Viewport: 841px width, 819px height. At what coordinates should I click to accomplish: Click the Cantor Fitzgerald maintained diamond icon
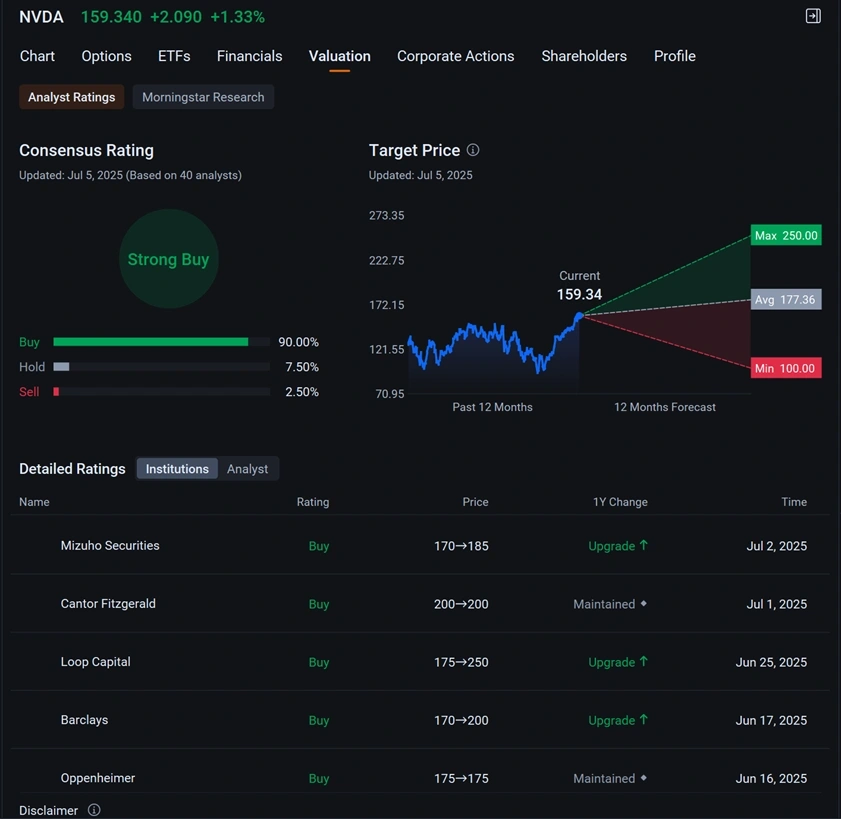click(x=644, y=604)
